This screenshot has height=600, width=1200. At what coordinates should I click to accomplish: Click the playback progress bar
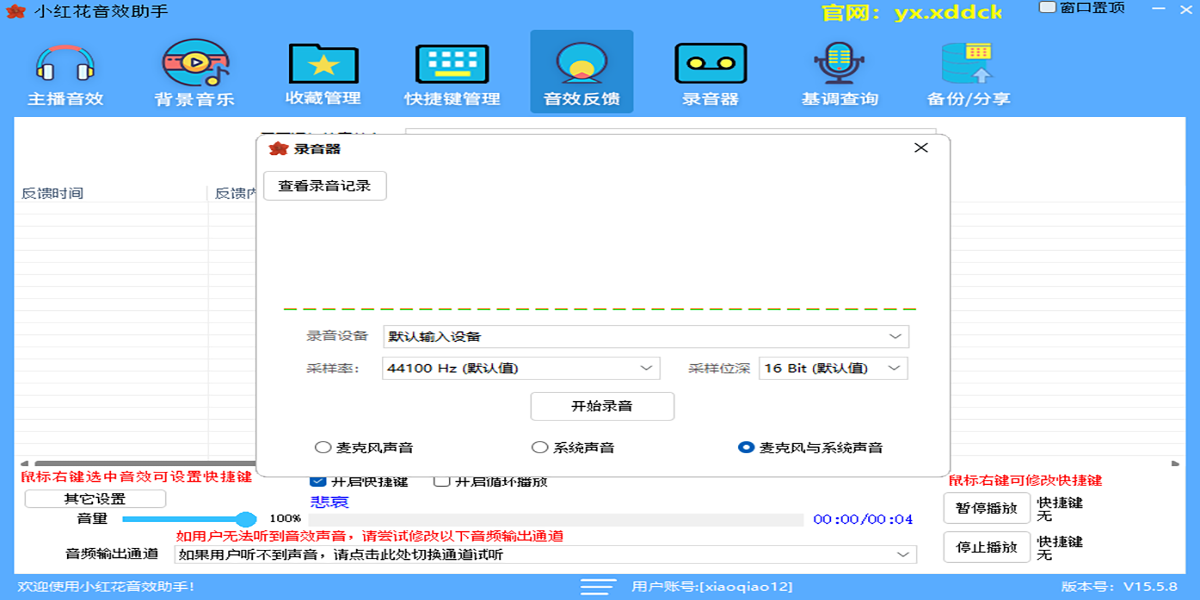[555, 520]
